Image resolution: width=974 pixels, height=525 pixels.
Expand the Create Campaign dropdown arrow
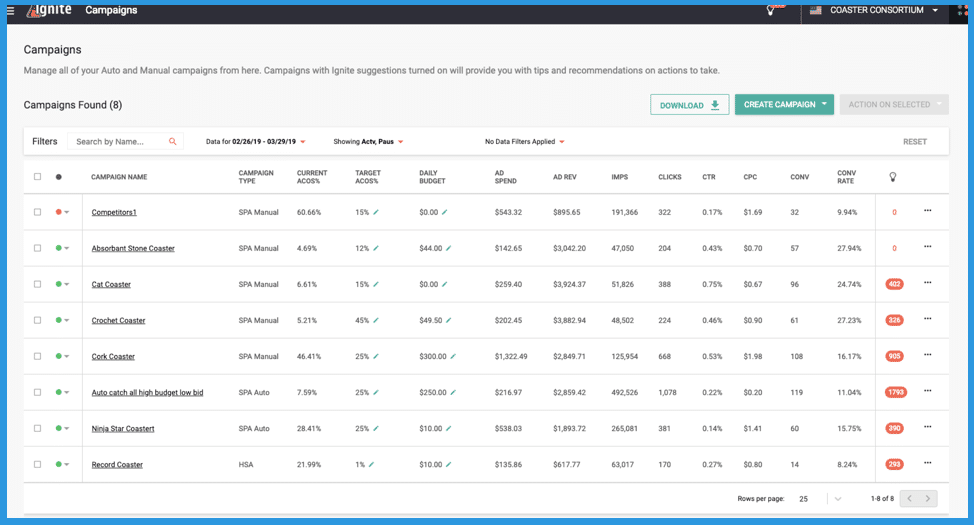point(824,104)
